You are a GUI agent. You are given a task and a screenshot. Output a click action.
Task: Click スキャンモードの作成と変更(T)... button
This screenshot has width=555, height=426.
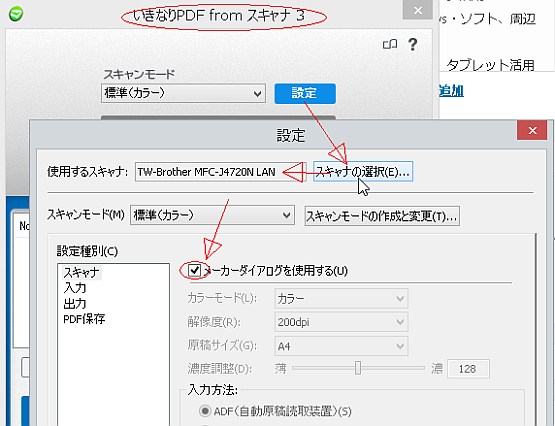point(382,216)
